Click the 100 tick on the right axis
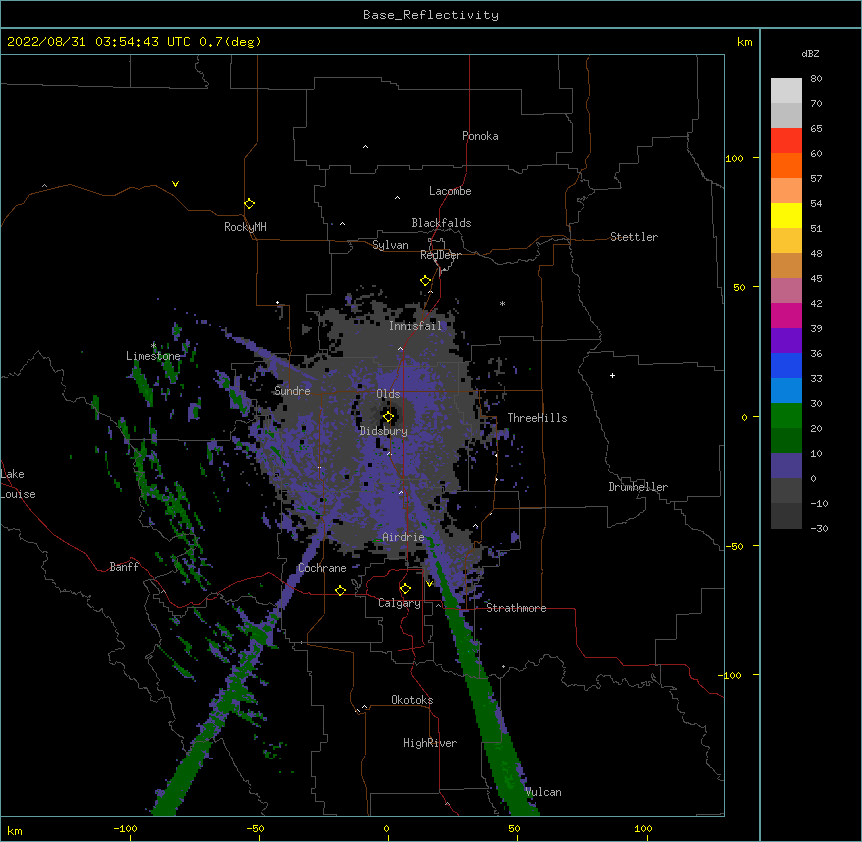 734,158
